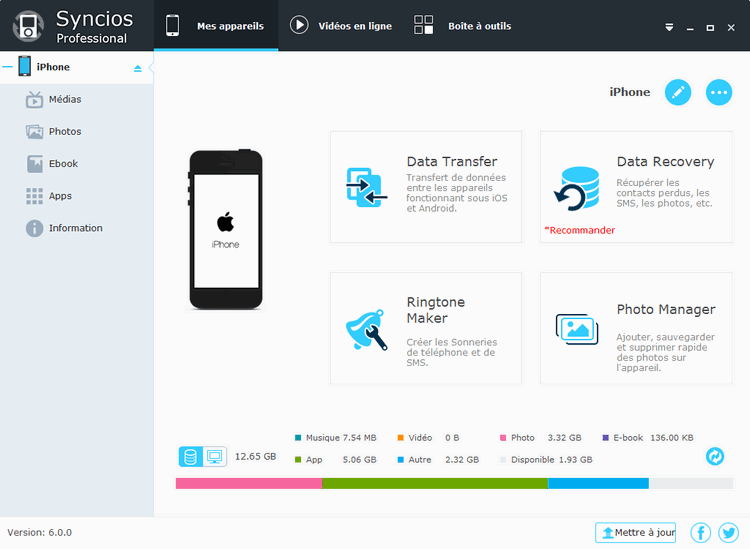Click the iPhone device image
Viewport: 750px width, 549px height.
[225, 230]
